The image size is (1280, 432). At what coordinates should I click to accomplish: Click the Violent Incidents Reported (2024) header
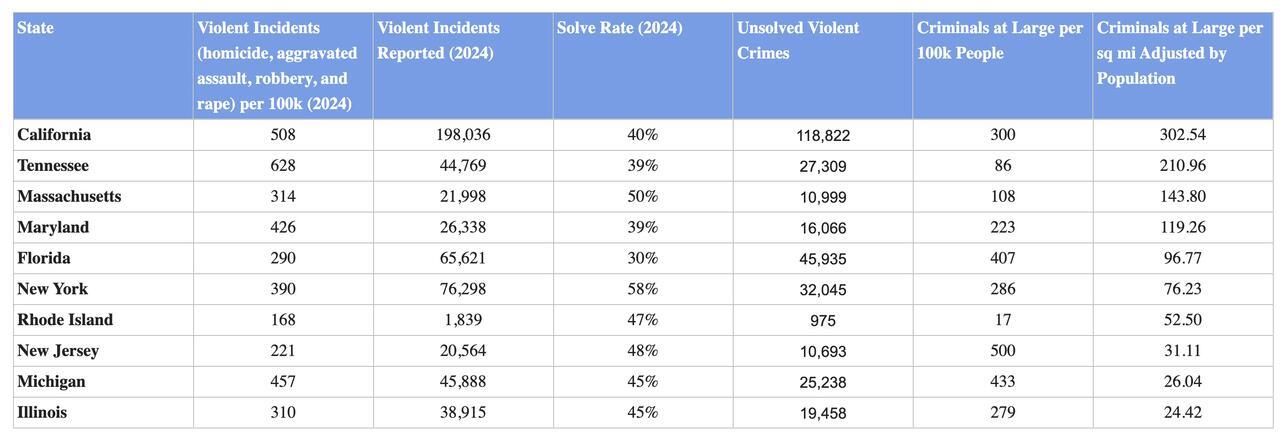438,41
